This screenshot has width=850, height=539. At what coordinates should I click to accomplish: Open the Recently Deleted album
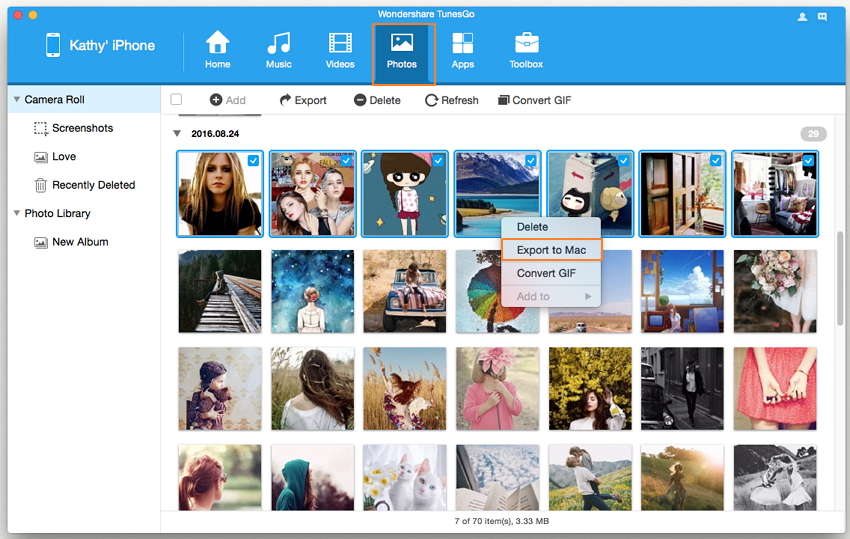pyautogui.click(x=93, y=185)
